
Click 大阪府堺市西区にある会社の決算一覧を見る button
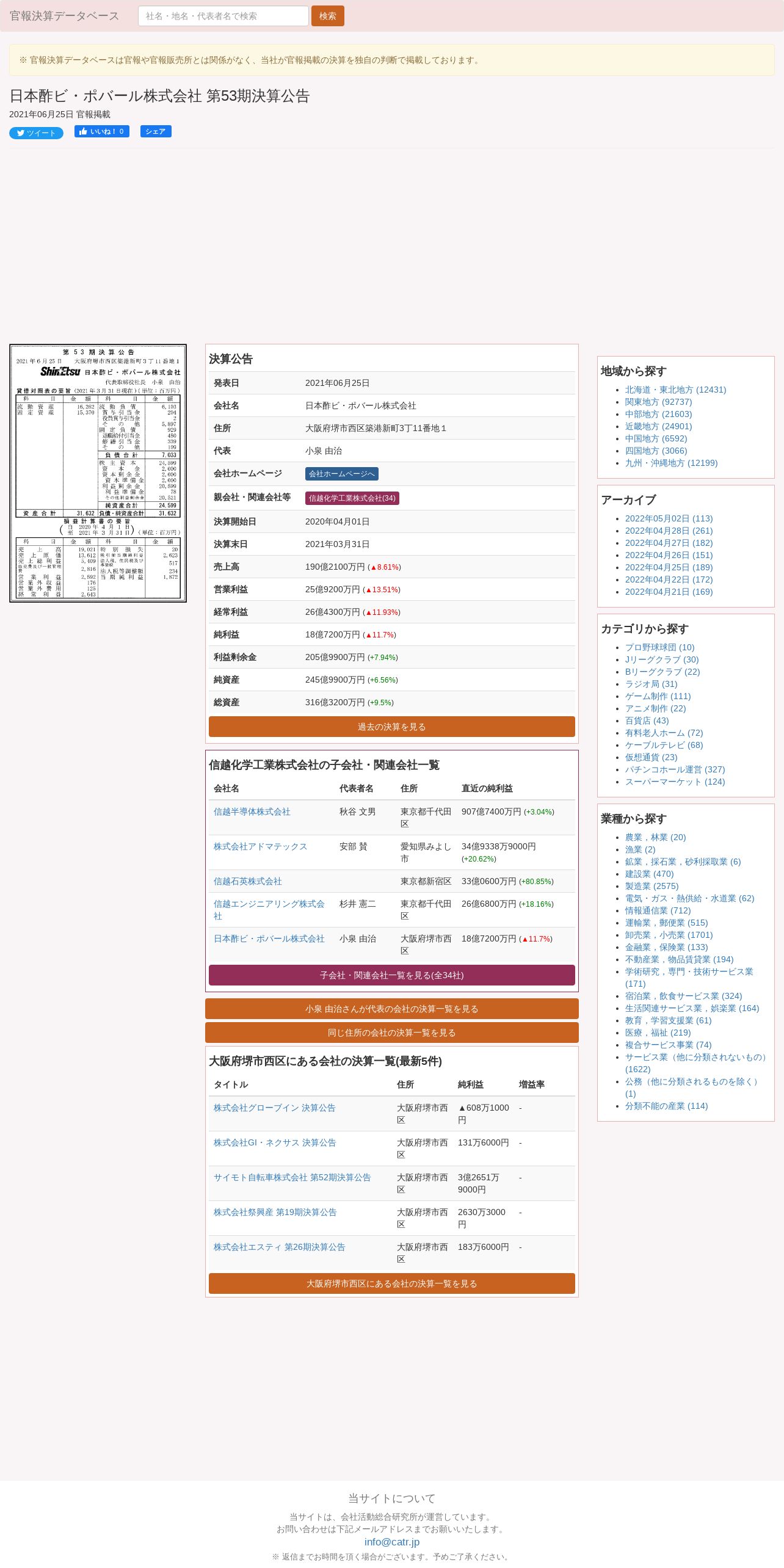coord(392,1283)
